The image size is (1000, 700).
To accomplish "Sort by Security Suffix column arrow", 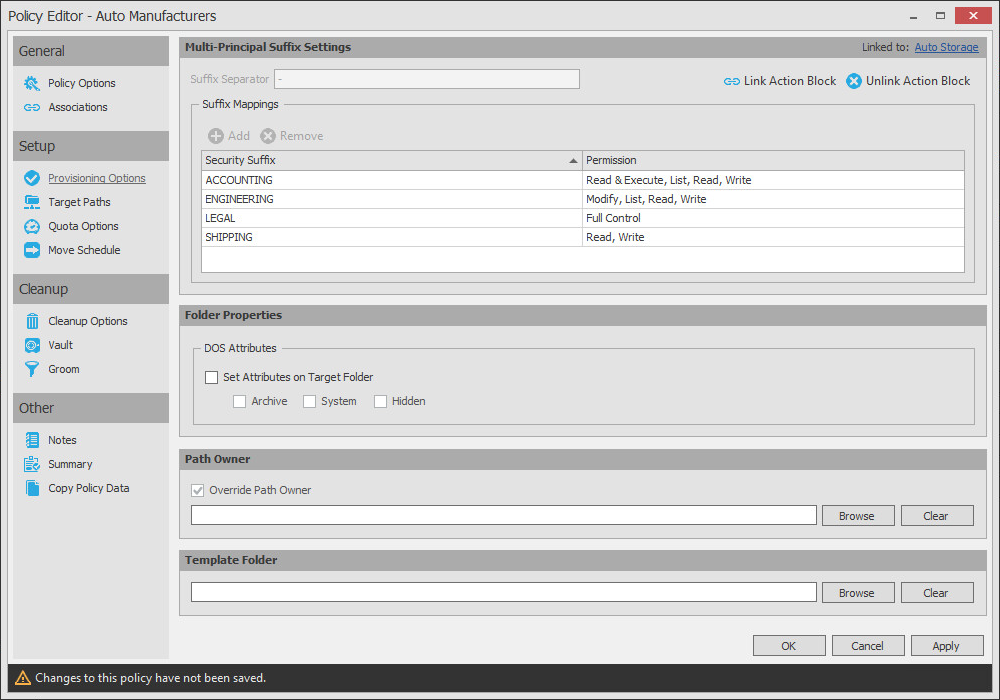I will pyautogui.click(x=573, y=161).
